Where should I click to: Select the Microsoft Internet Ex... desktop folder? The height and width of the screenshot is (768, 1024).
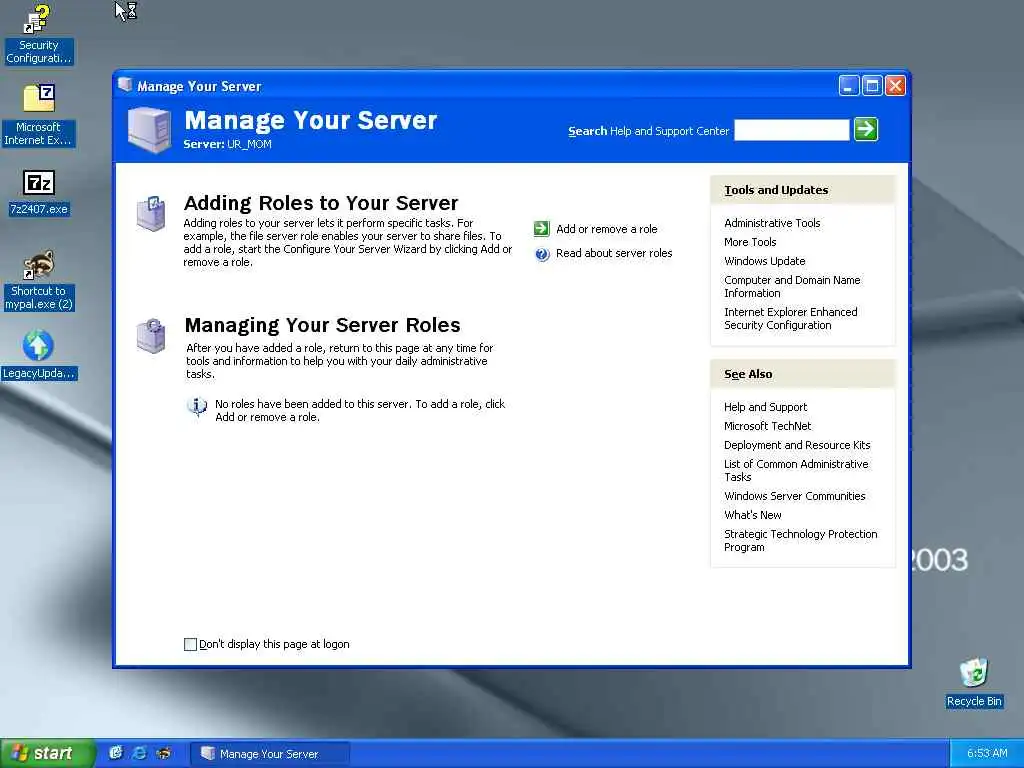pyautogui.click(x=39, y=115)
